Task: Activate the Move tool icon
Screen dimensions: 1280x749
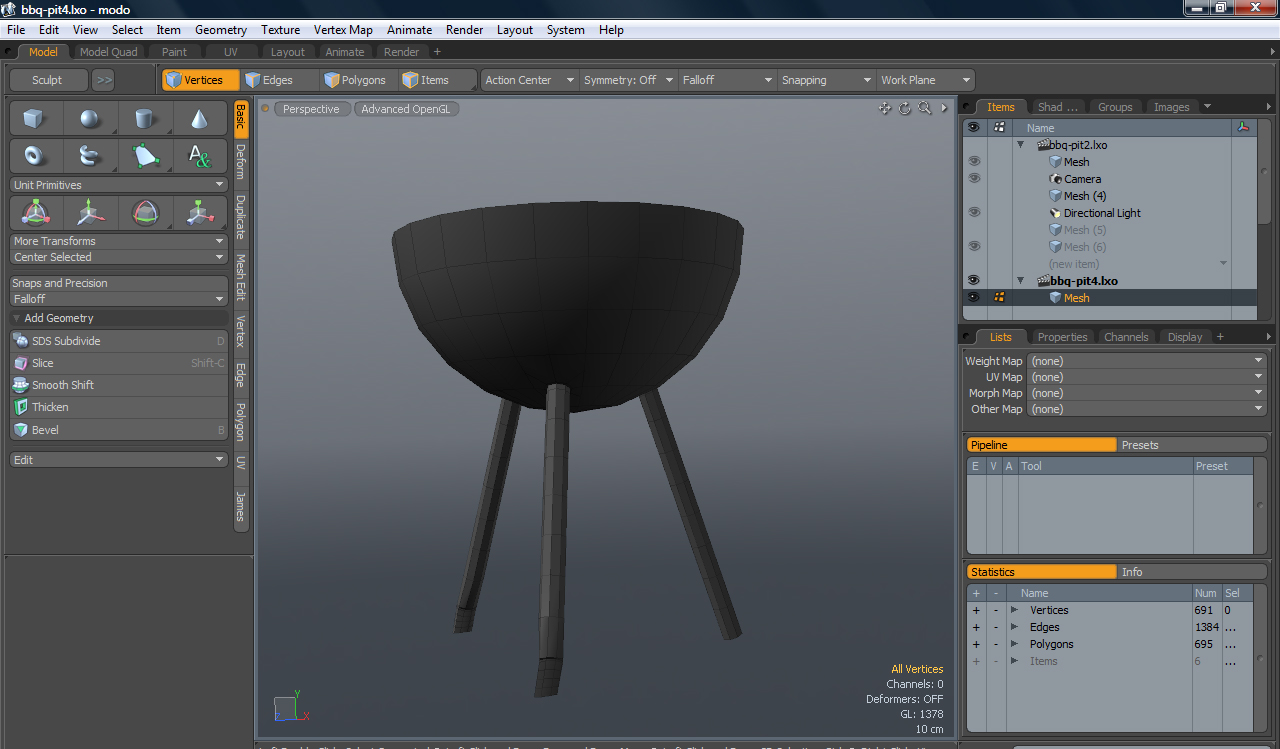Action: coord(91,213)
